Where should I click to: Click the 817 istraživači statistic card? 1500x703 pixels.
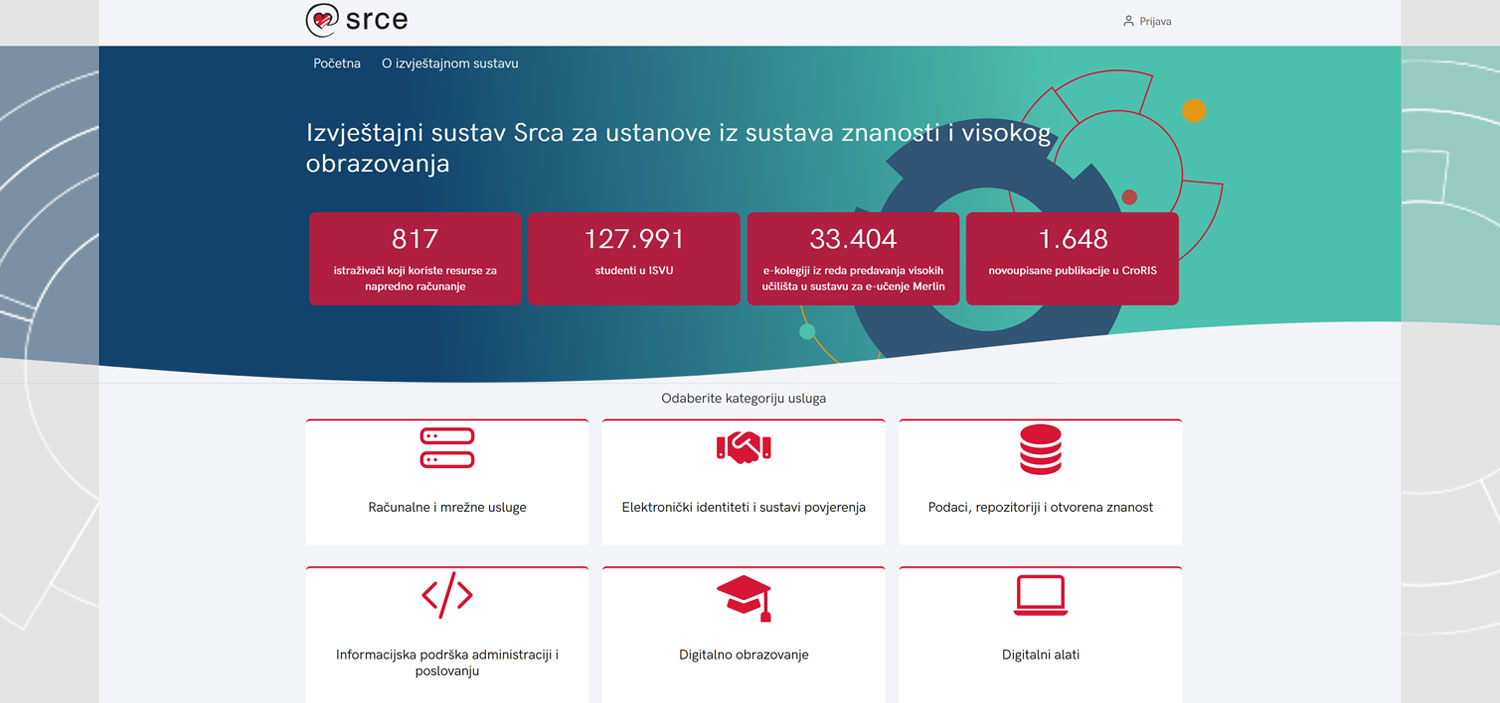[x=415, y=258]
